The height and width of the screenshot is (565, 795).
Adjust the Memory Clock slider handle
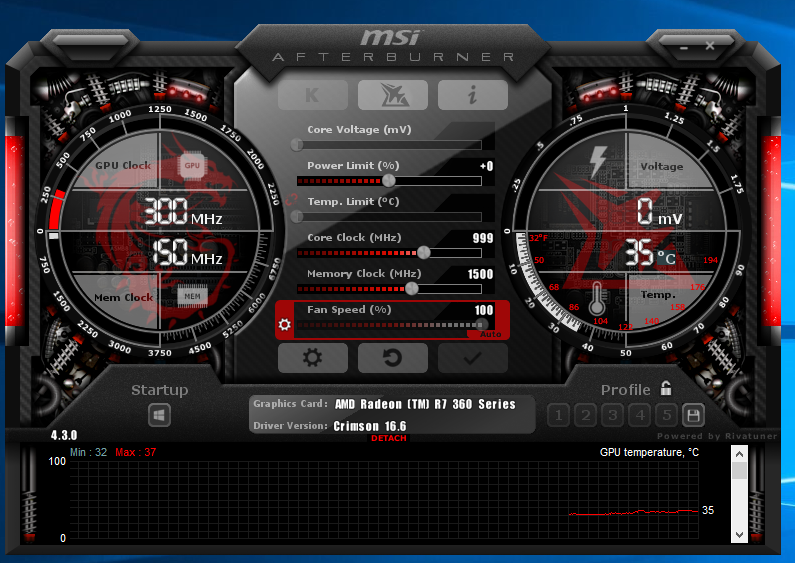[412, 289]
